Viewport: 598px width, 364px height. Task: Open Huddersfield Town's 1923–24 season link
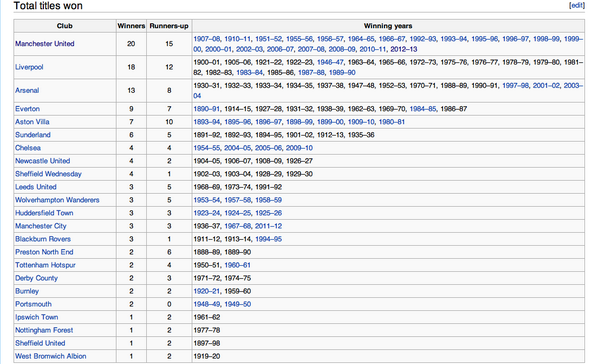coord(207,213)
